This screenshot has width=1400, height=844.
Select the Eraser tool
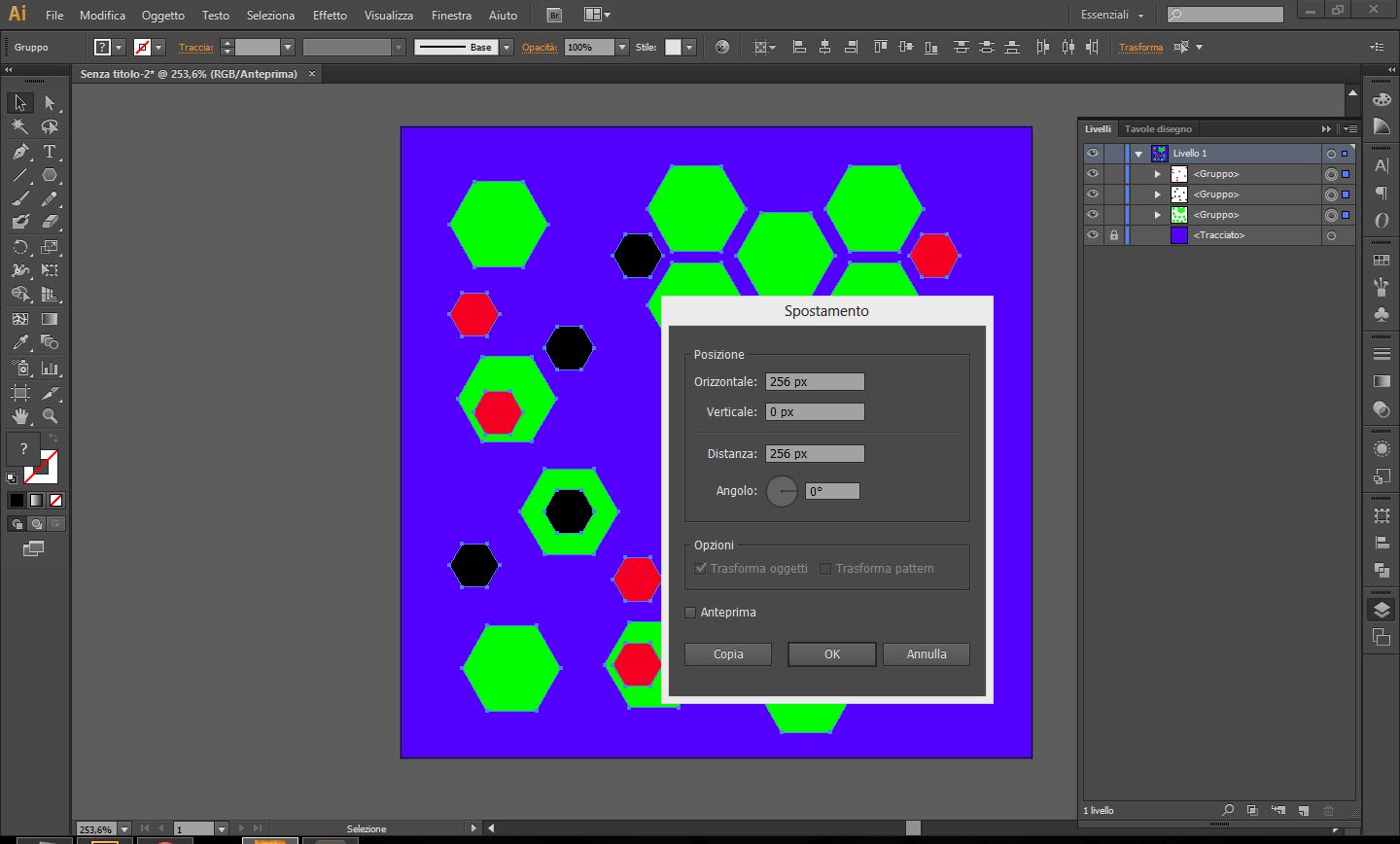(50, 223)
